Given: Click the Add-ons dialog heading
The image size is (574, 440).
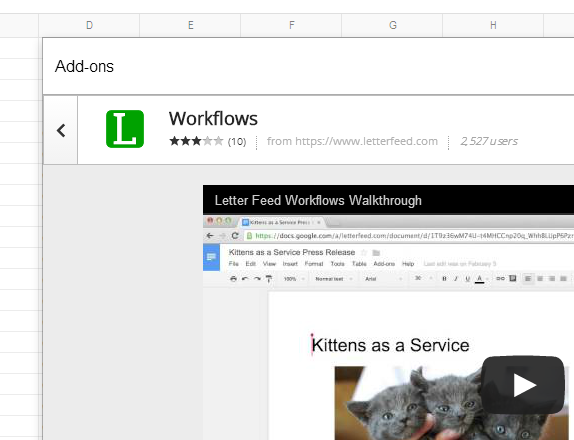Looking at the screenshot, I should pyautogui.click(x=84, y=66).
